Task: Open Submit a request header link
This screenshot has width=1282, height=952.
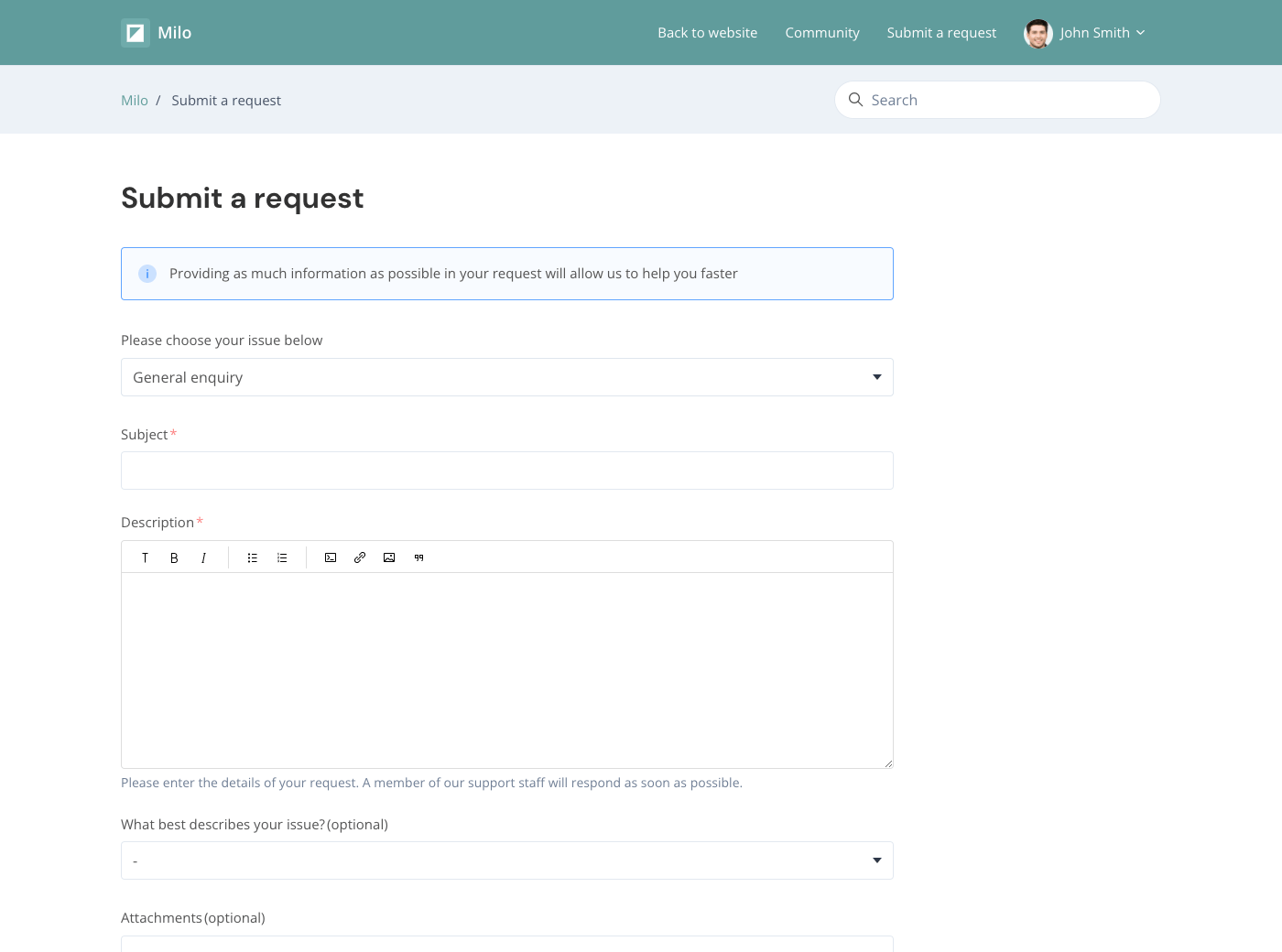Action: pyautogui.click(x=940, y=33)
